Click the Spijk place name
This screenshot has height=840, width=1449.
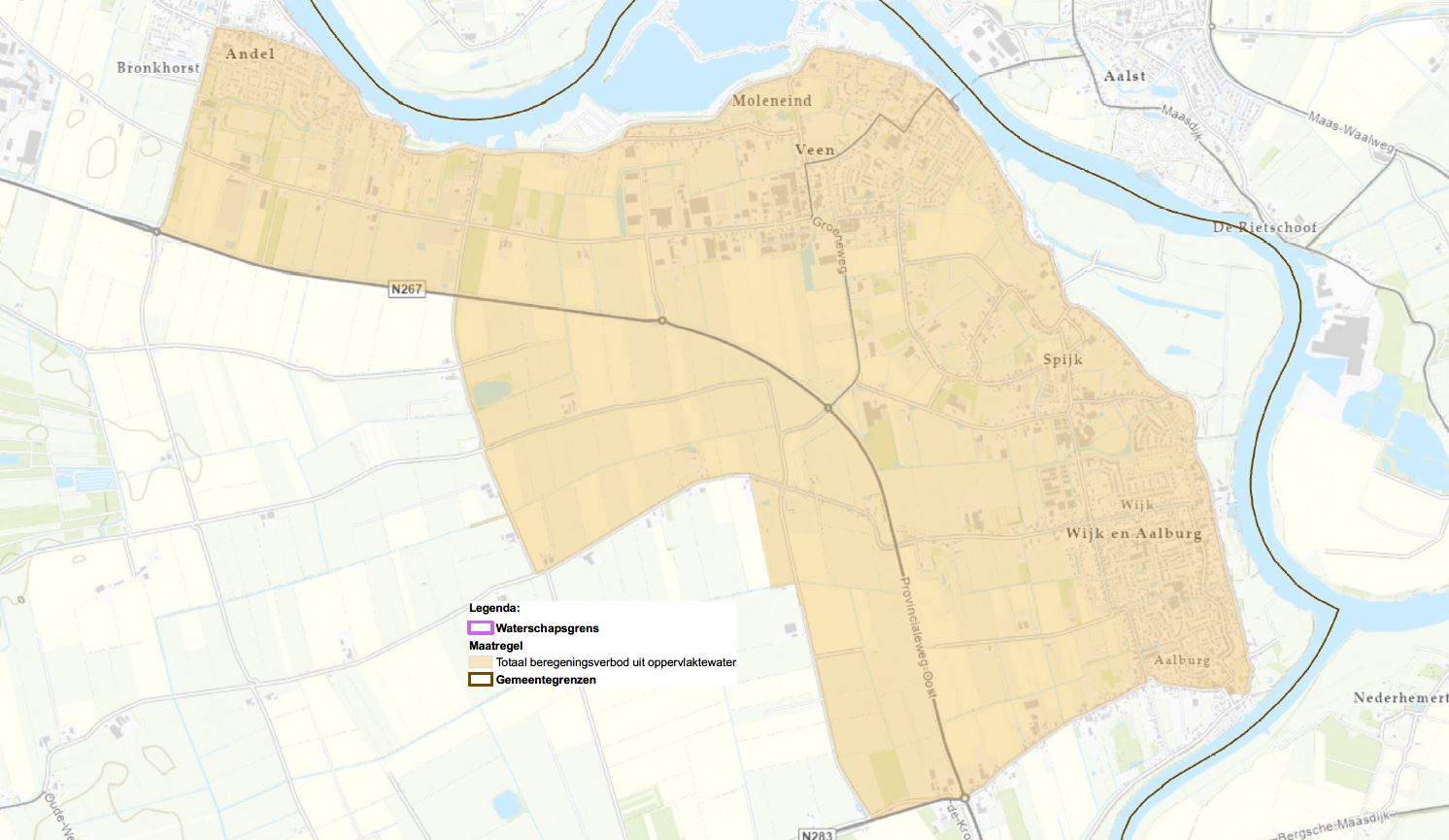tap(1062, 359)
